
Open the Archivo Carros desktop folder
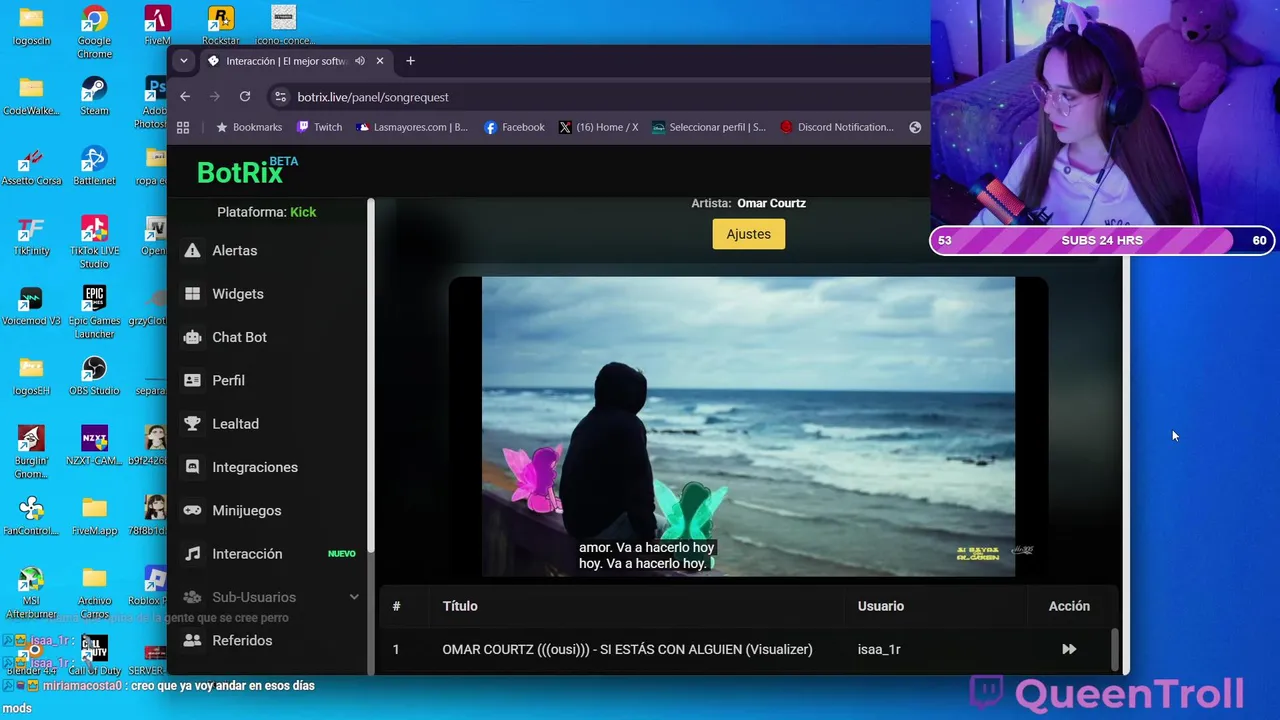click(95, 592)
